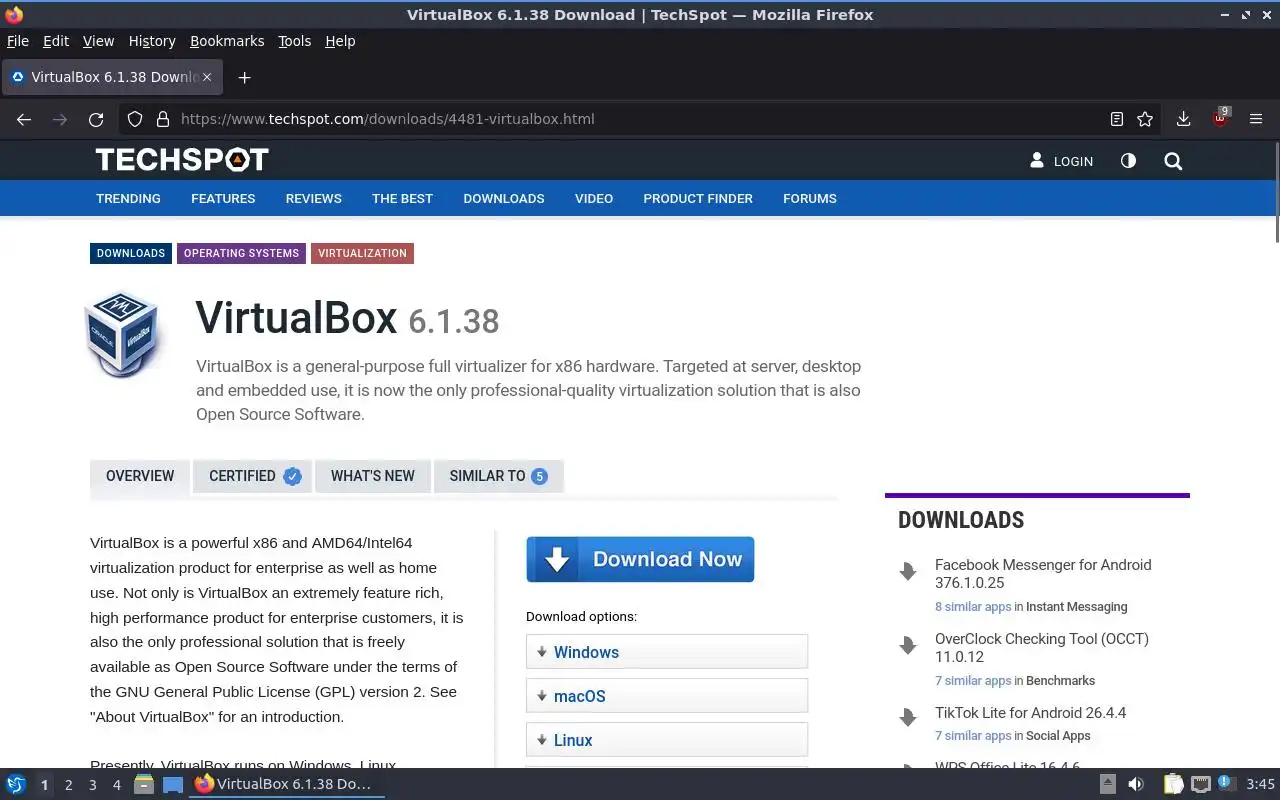Click the volume speaker tray icon
Viewport: 1280px width, 800px height.
pos(1136,784)
